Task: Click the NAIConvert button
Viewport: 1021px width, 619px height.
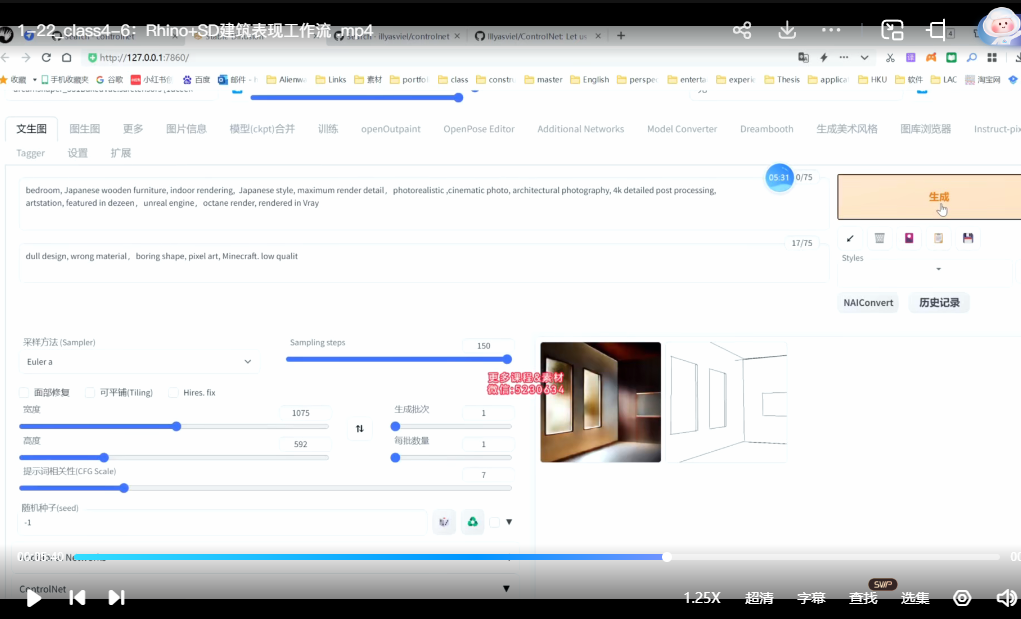Action: click(868, 303)
